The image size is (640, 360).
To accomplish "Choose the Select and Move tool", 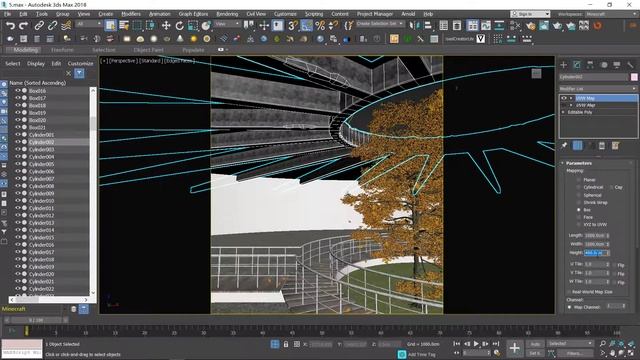I will coord(166,26).
